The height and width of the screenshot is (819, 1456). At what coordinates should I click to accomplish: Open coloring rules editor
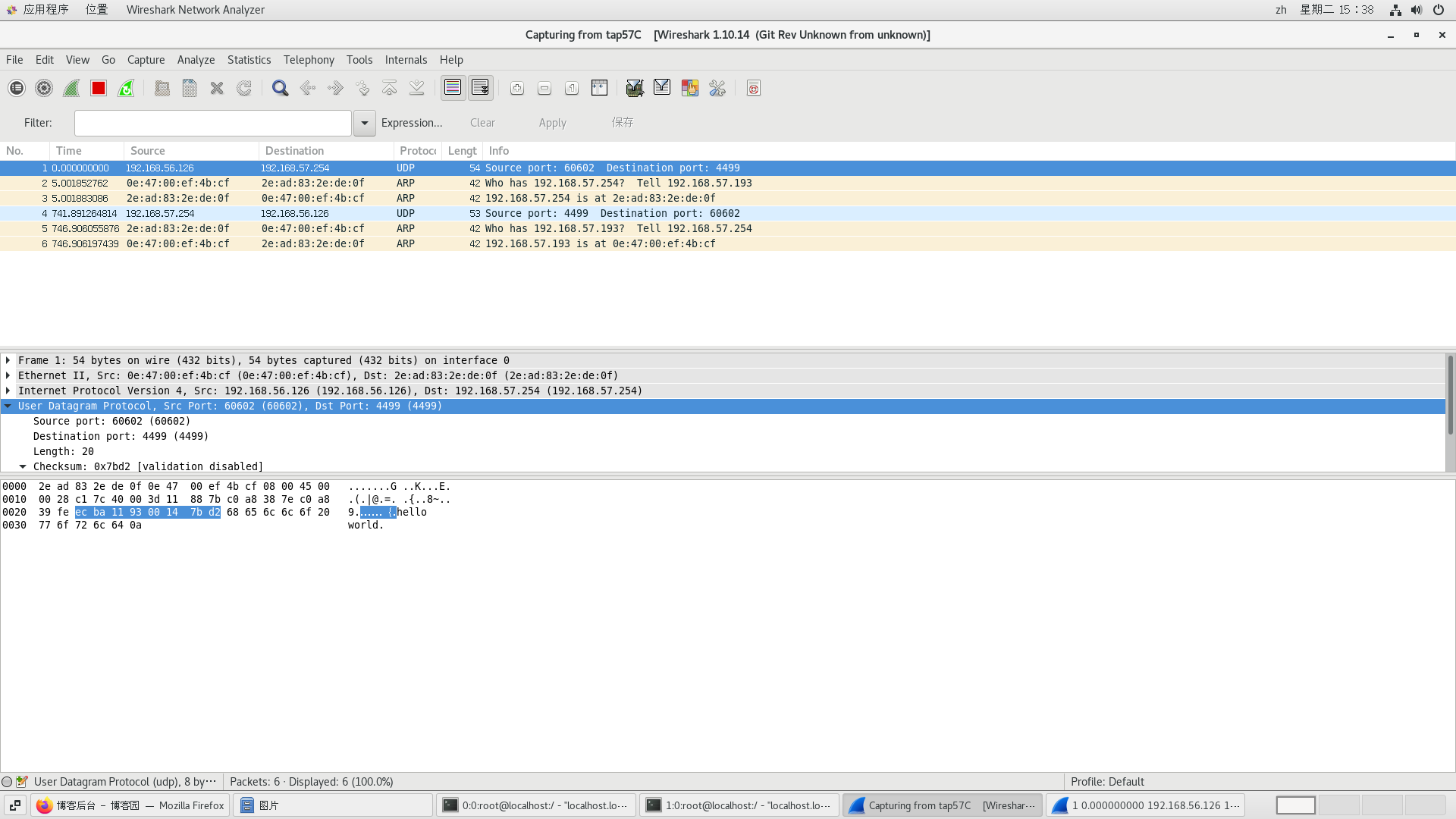[x=689, y=88]
